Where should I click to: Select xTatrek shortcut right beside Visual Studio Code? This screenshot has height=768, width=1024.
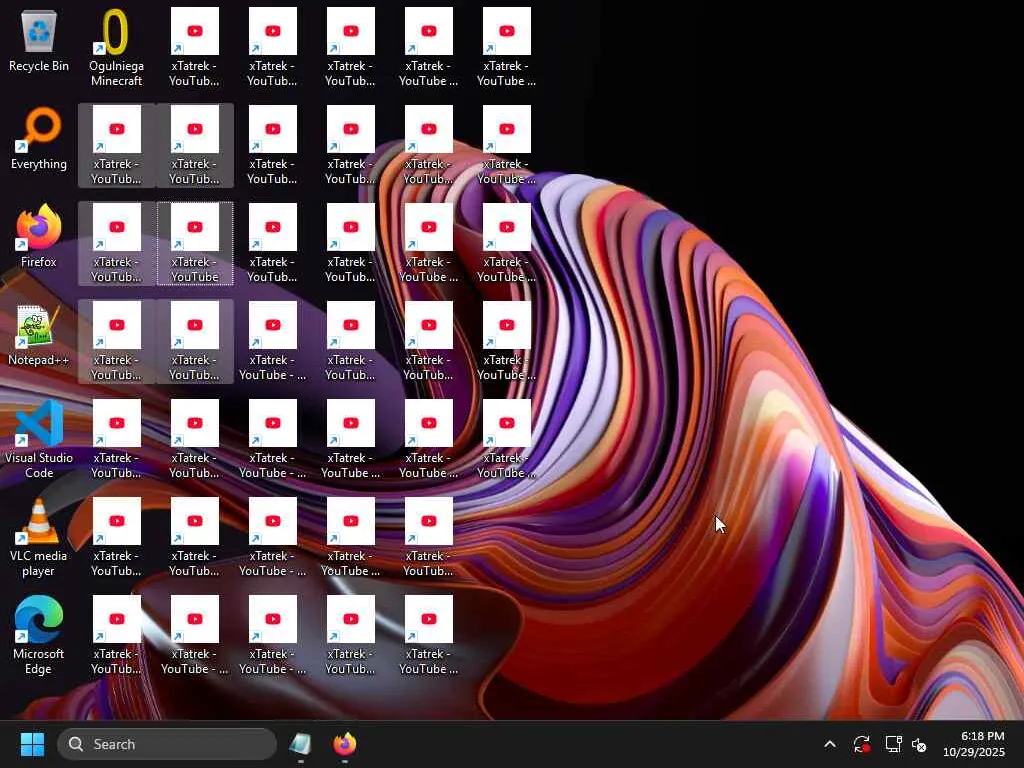coord(116,439)
